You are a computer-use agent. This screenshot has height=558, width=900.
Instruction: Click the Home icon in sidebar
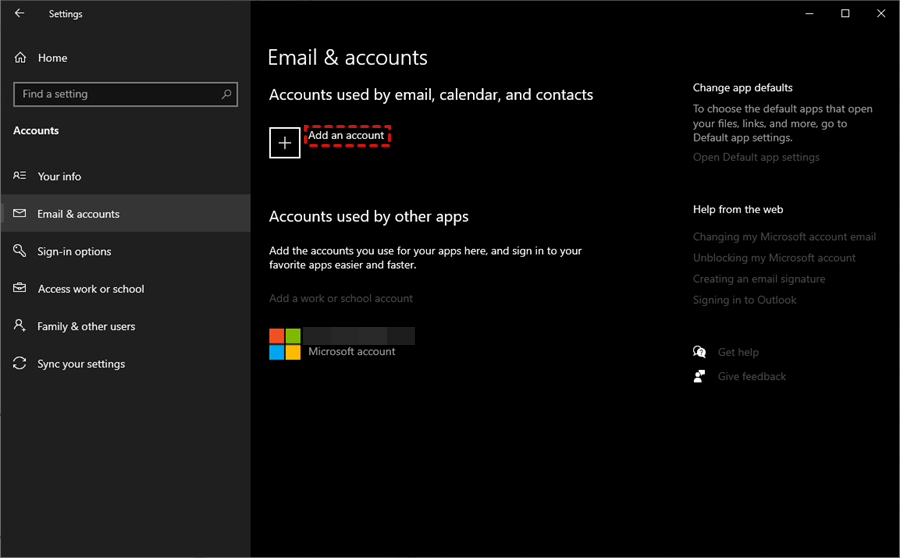pos(20,58)
